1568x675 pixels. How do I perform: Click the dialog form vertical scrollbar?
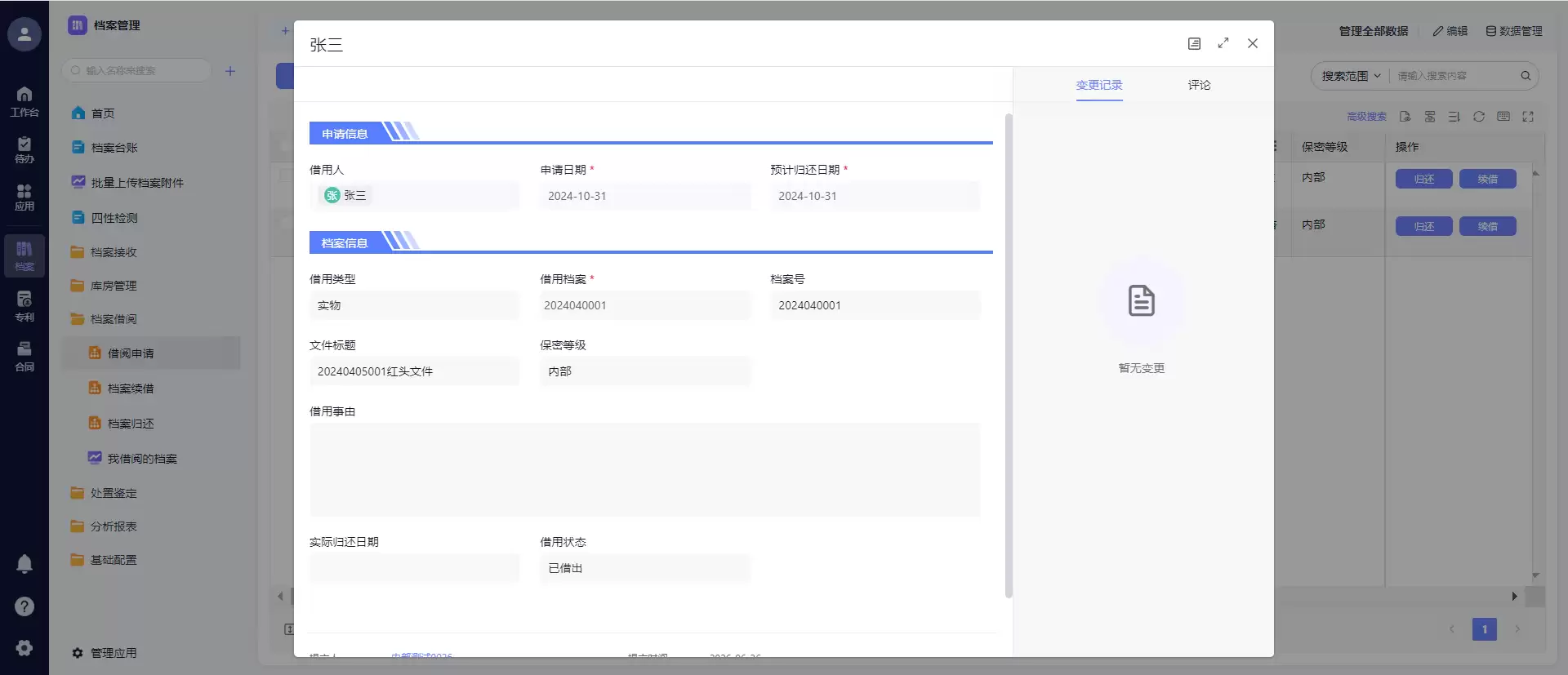(x=1009, y=356)
